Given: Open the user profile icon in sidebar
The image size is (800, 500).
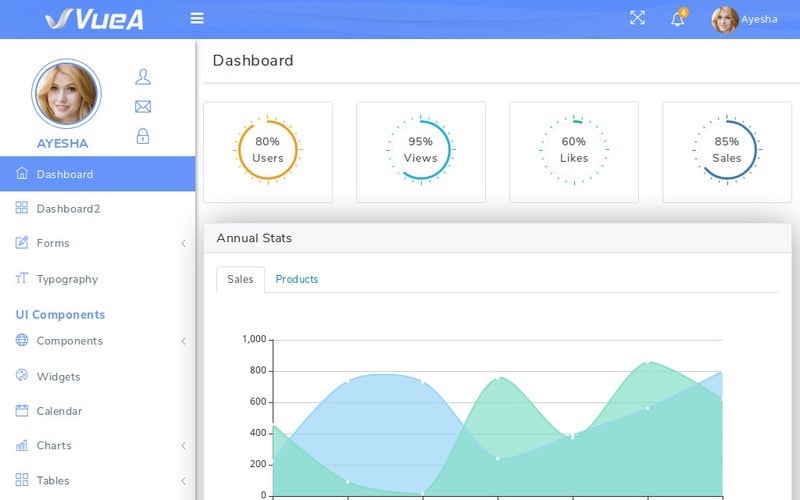Looking at the screenshot, I should tap(143, 77).
